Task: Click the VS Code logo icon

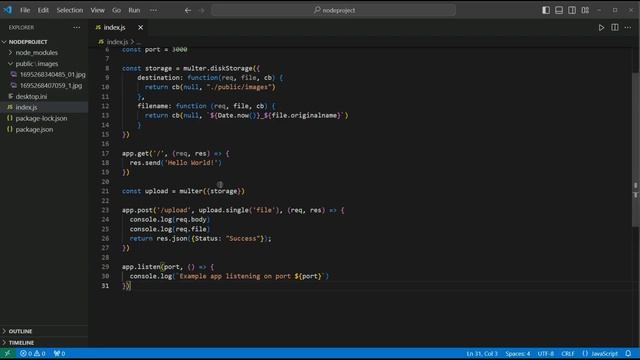Action: tap(8, 10)
